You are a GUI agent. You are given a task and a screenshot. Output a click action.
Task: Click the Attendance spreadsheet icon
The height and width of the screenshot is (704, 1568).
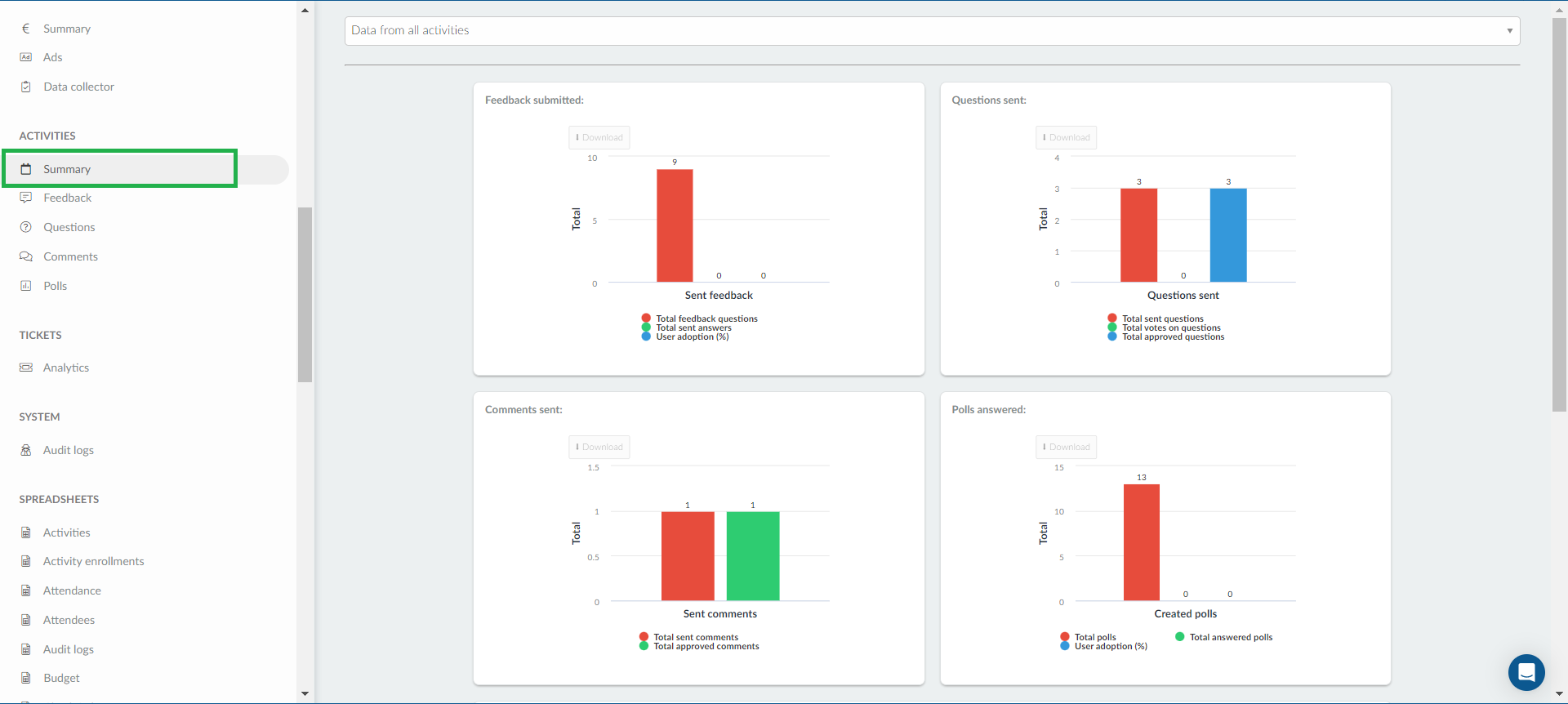point(25,590)
